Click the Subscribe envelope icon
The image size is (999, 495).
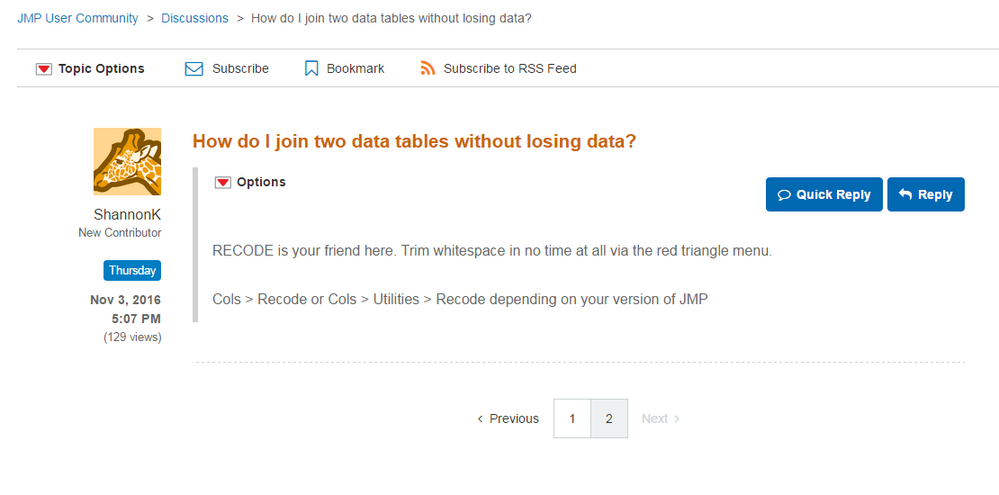pyautogui.click(x=194, y=69)
